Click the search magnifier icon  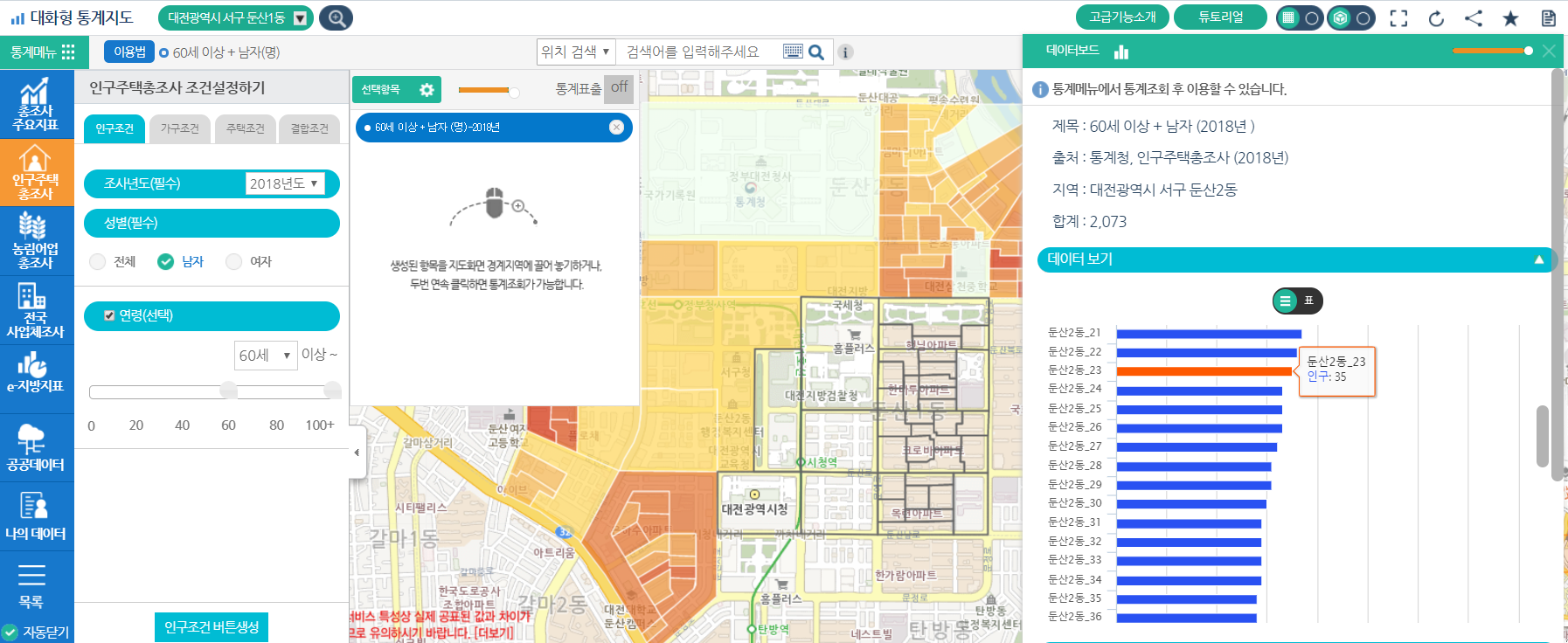tap(816, 52)
